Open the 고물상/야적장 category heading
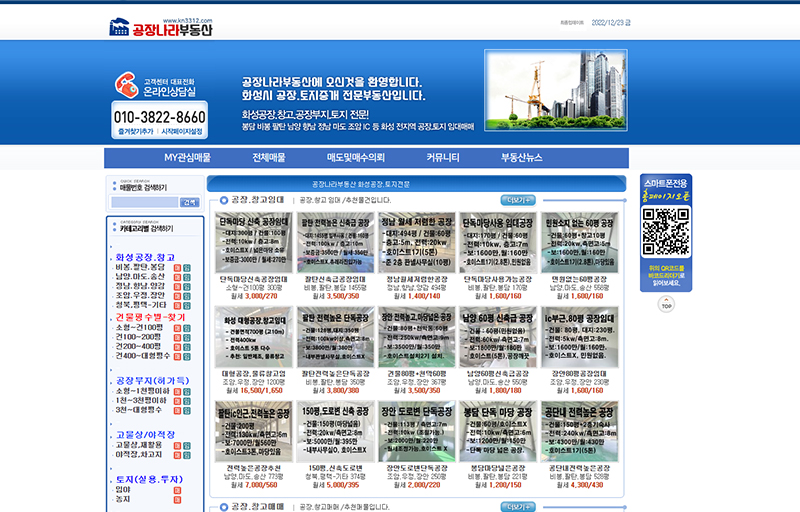This screenshot has width=800, height=512. [145, 435]
